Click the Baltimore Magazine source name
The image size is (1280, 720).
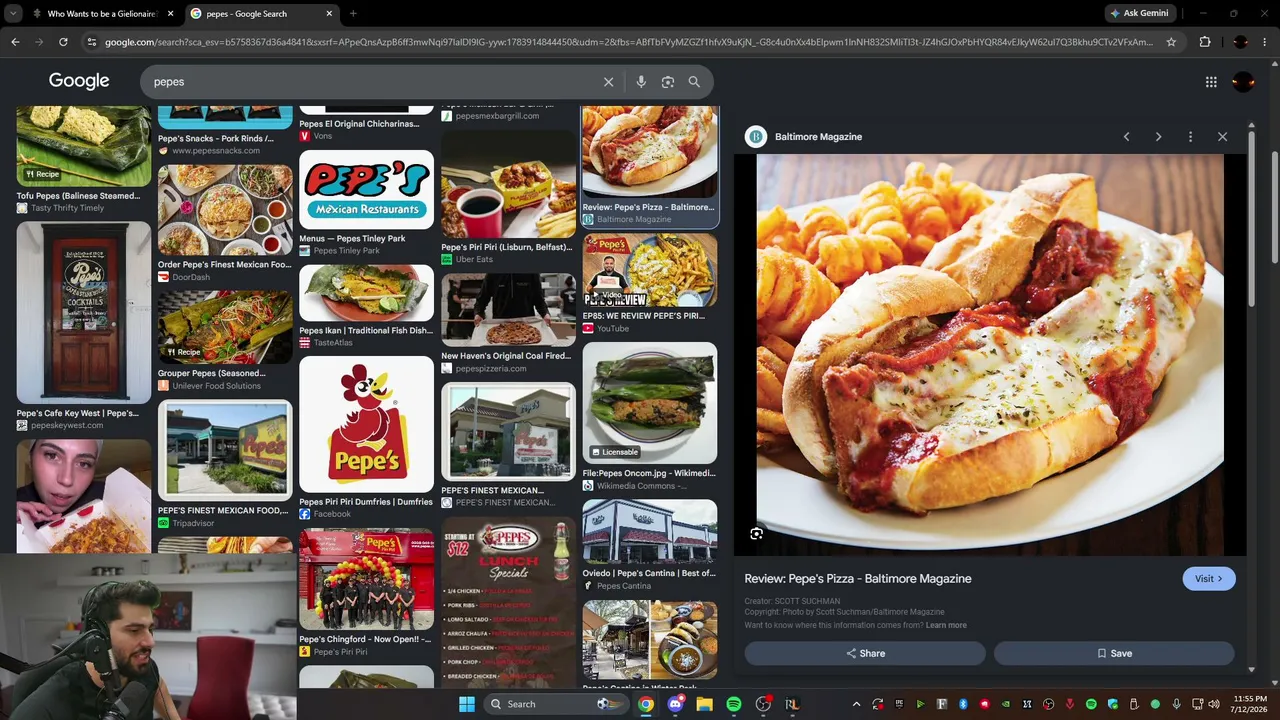coord(818,137)
